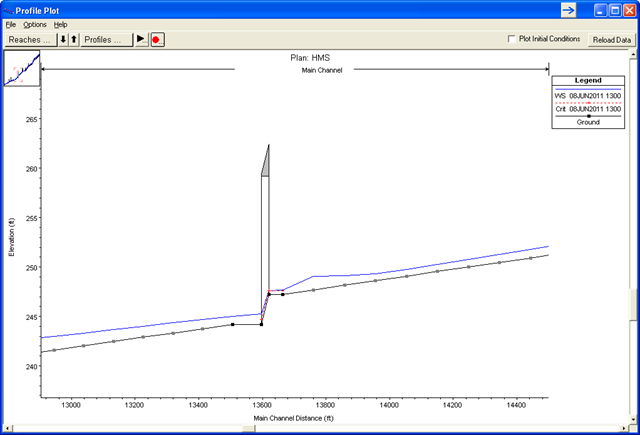Click the Ground legend entry
The image size is (640, 435).
tap(588, 120)
